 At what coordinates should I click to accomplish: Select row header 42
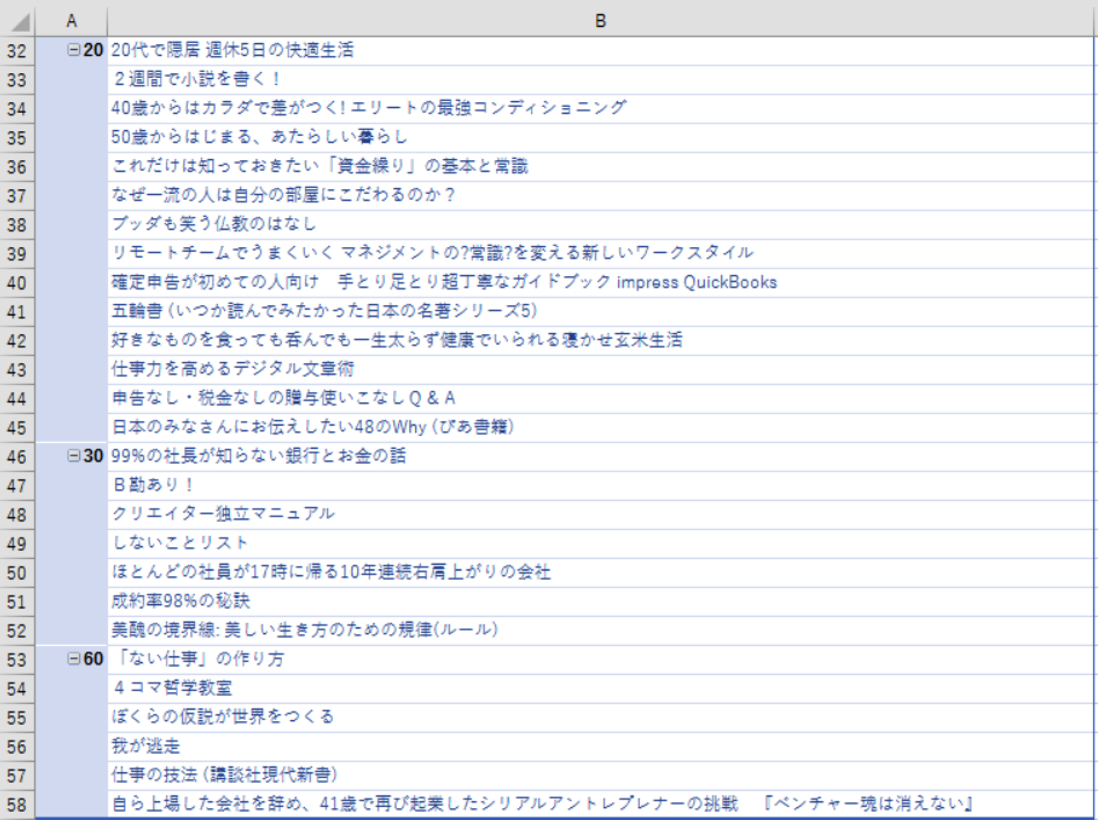click(x=18, y=341)
